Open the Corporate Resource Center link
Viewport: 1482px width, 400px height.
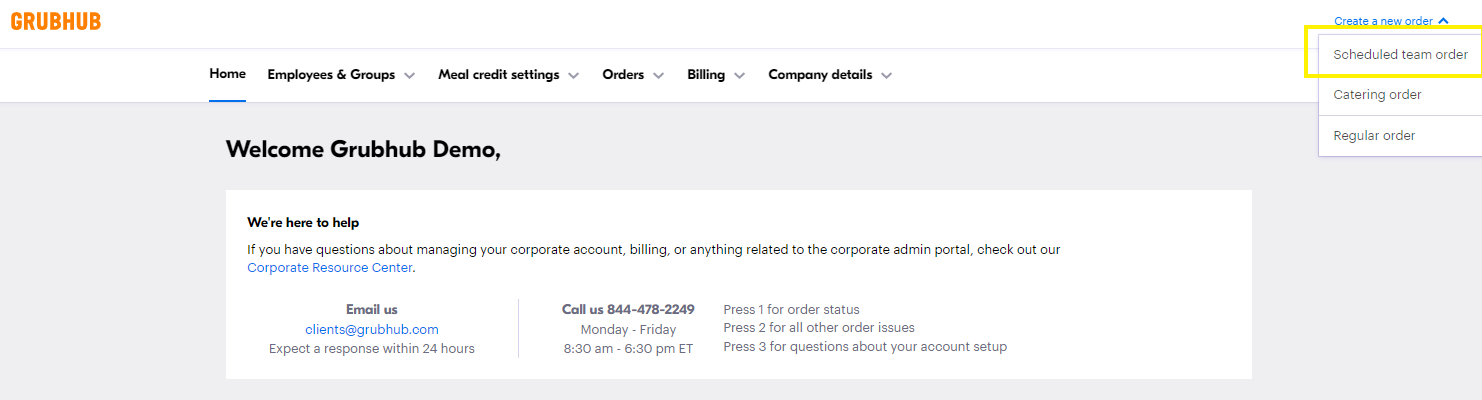(x=329, y=268)
